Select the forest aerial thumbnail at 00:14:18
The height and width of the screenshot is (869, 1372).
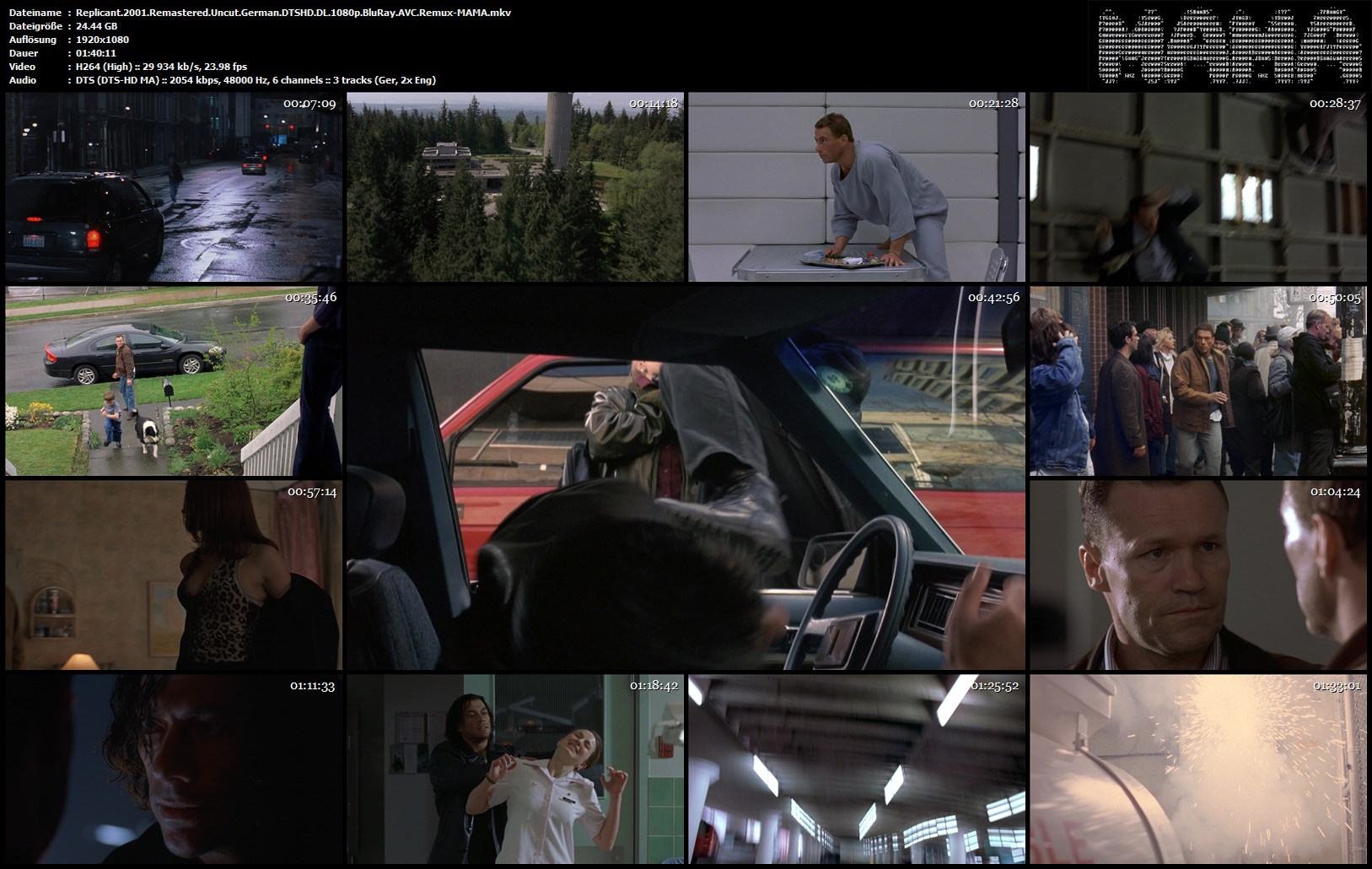[x=515, y=187]
